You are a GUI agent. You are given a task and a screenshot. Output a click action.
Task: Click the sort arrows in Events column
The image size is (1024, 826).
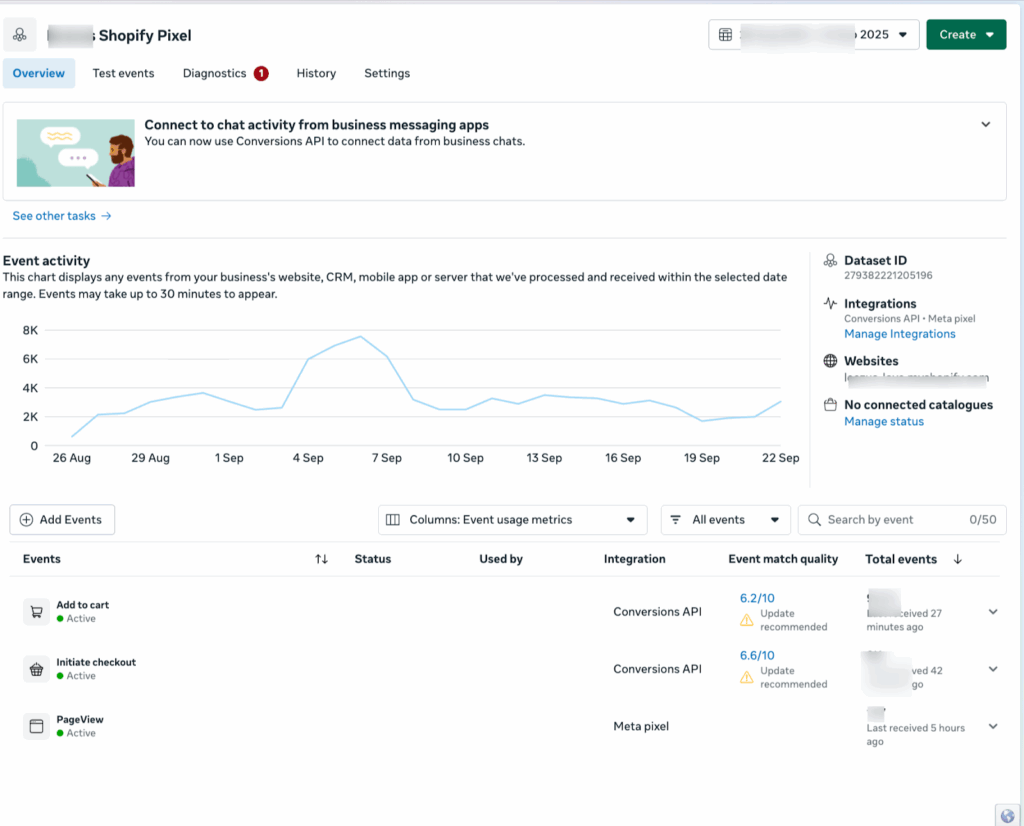321,559
